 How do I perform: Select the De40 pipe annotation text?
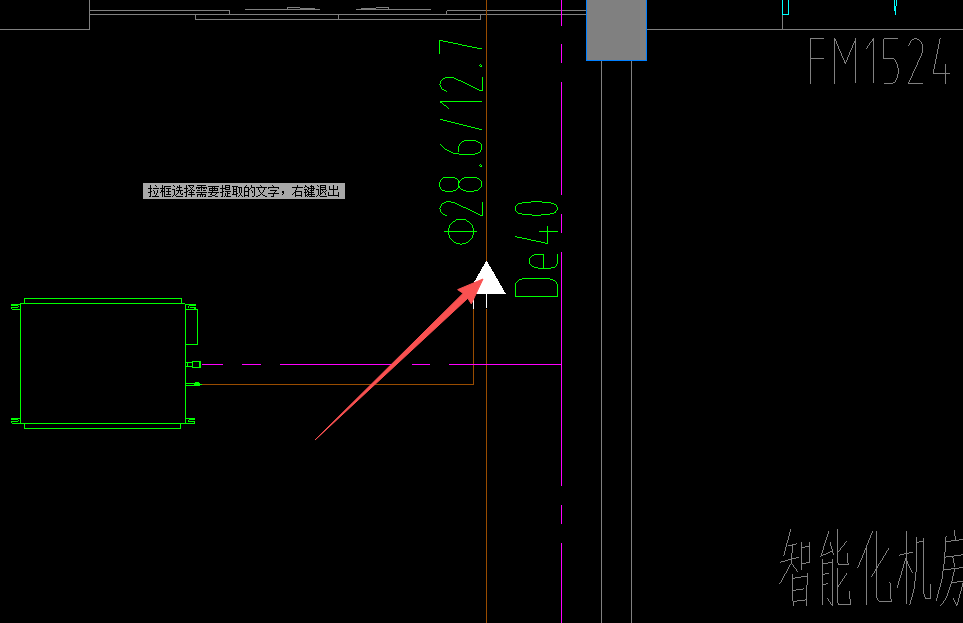pyautogui.click(x=537, y=249)
